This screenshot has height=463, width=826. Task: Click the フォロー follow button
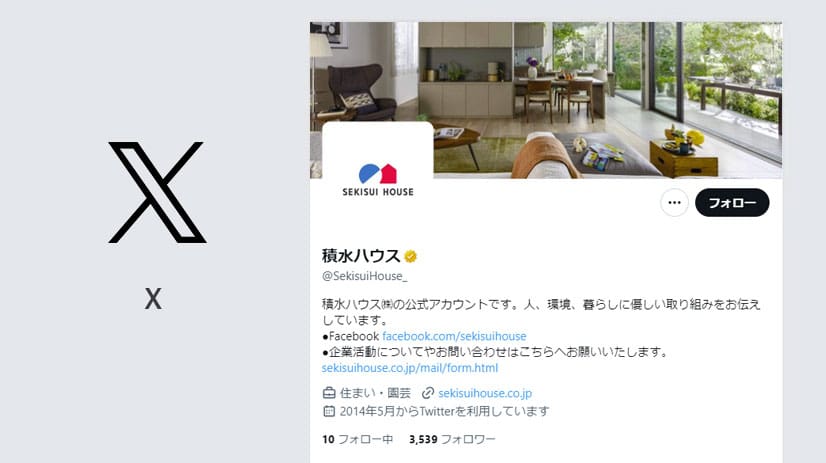(x=732, y=203)
